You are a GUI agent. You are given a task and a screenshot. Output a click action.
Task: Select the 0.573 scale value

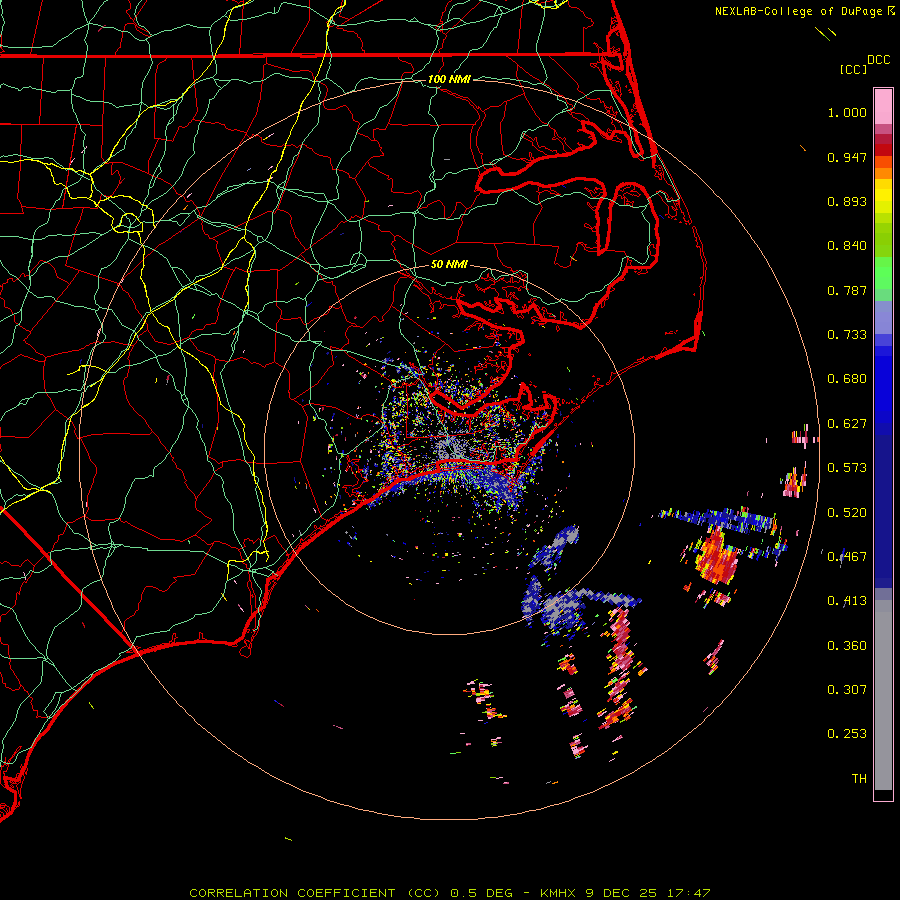tap(847, 468)
